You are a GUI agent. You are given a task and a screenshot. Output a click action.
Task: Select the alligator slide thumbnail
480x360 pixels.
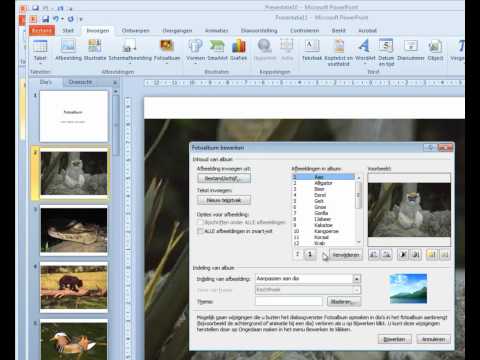pyautogui.click(x=74, y=230)
